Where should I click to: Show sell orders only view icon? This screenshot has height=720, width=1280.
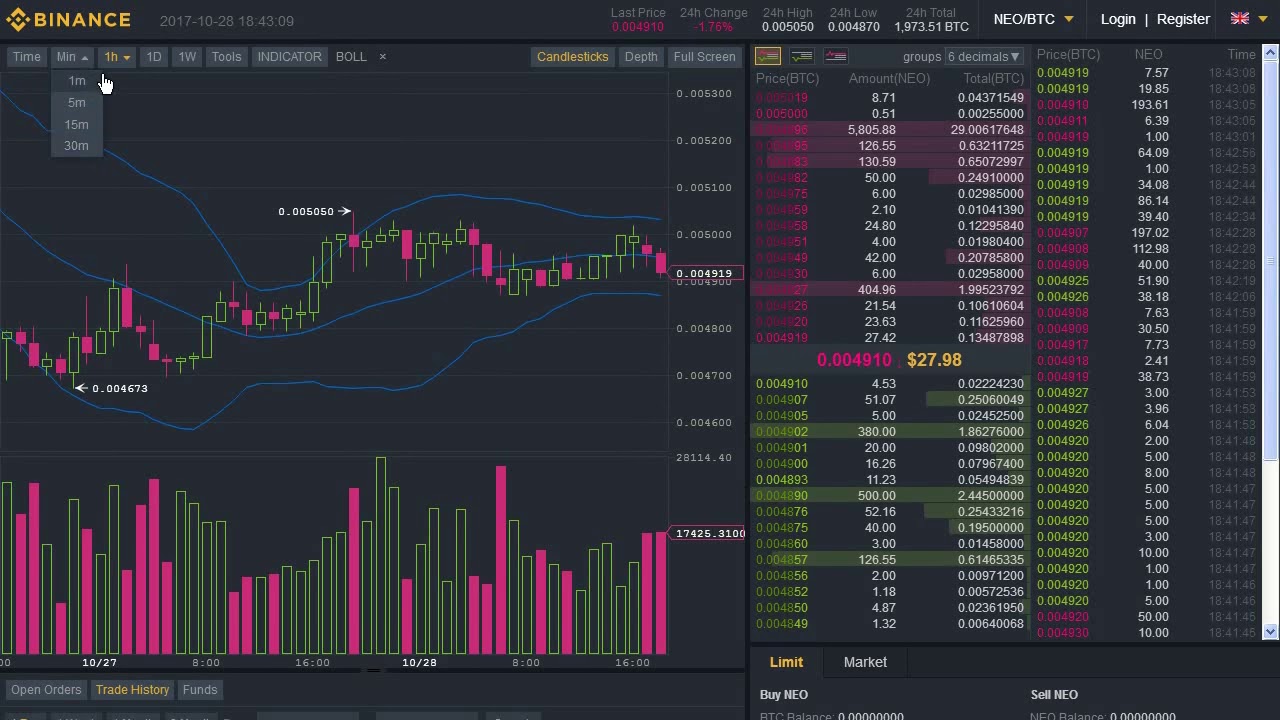pos(836,56)
